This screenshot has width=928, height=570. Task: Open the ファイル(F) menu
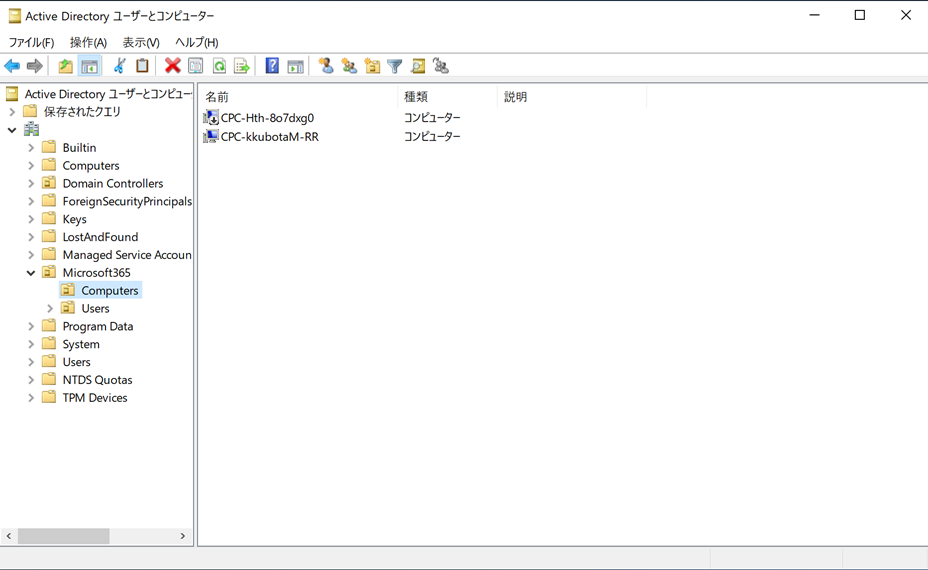[31, 42]
